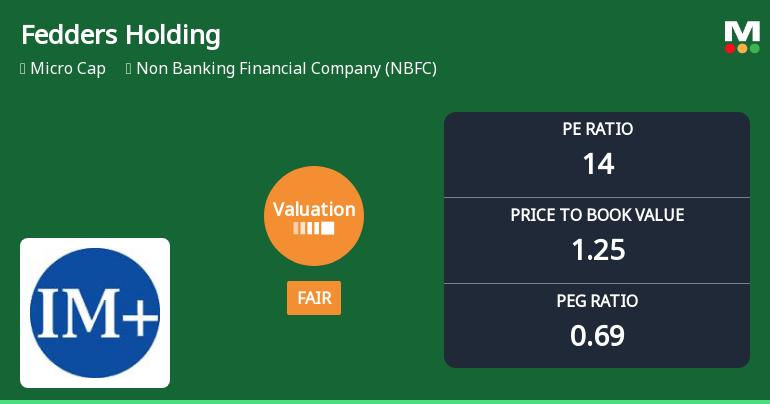Click the PEG RATIO heading
770x404 pixels.
(597, 301)
